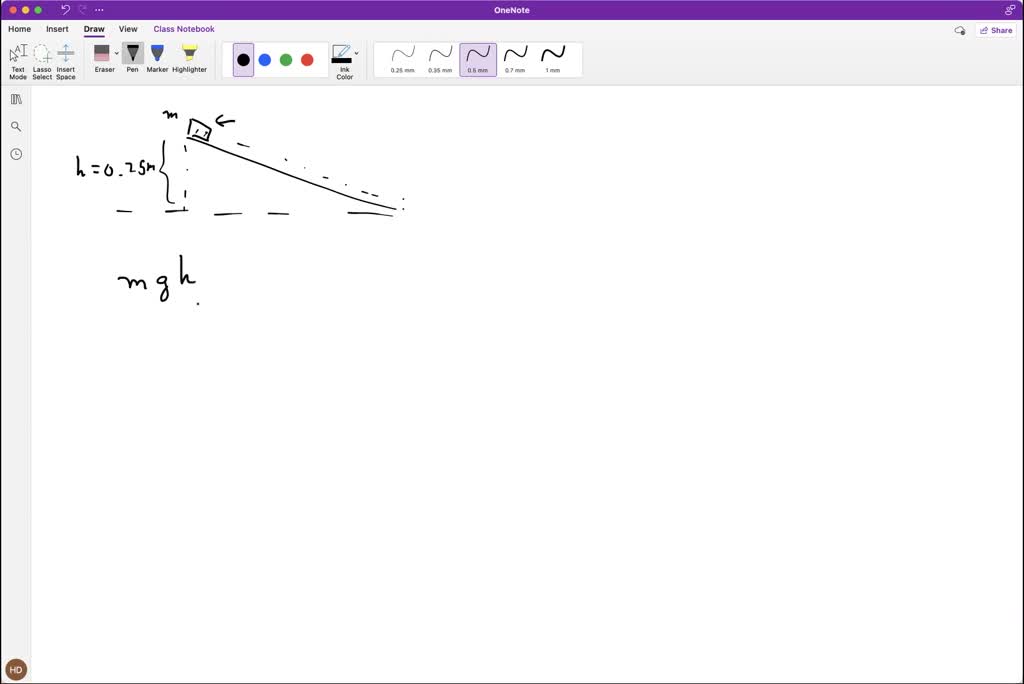Pick the Marker tool
Viewport: 1024px width, 684px height.
(x=157, y=58)
